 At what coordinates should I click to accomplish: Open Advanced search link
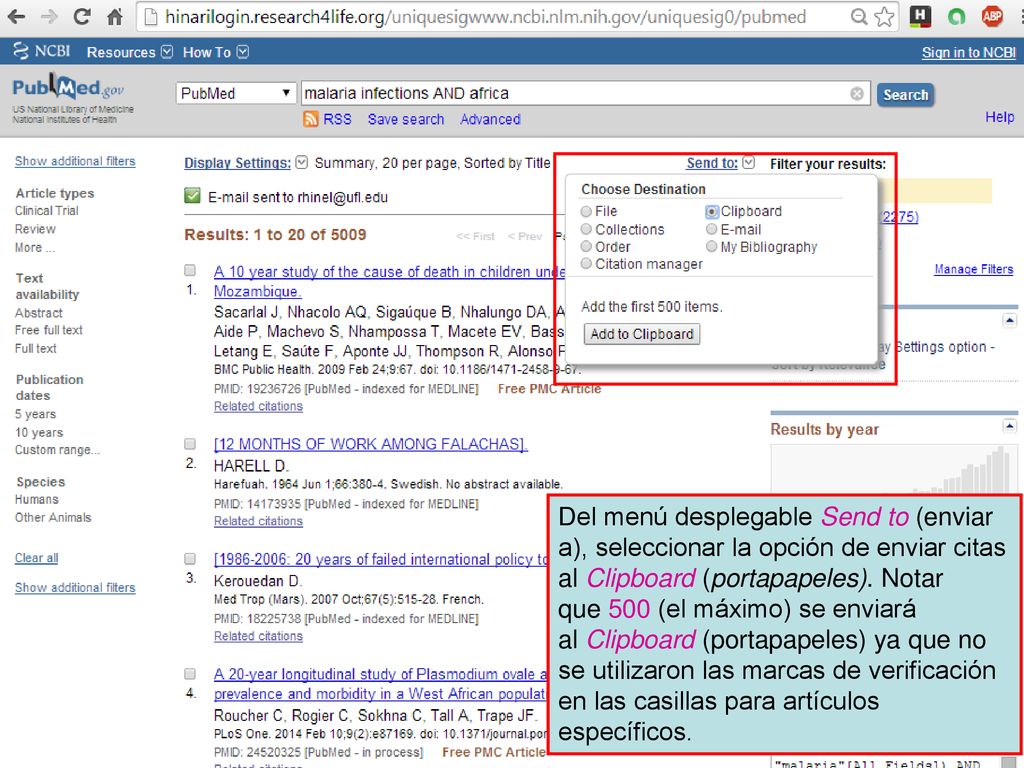point(490,120)
